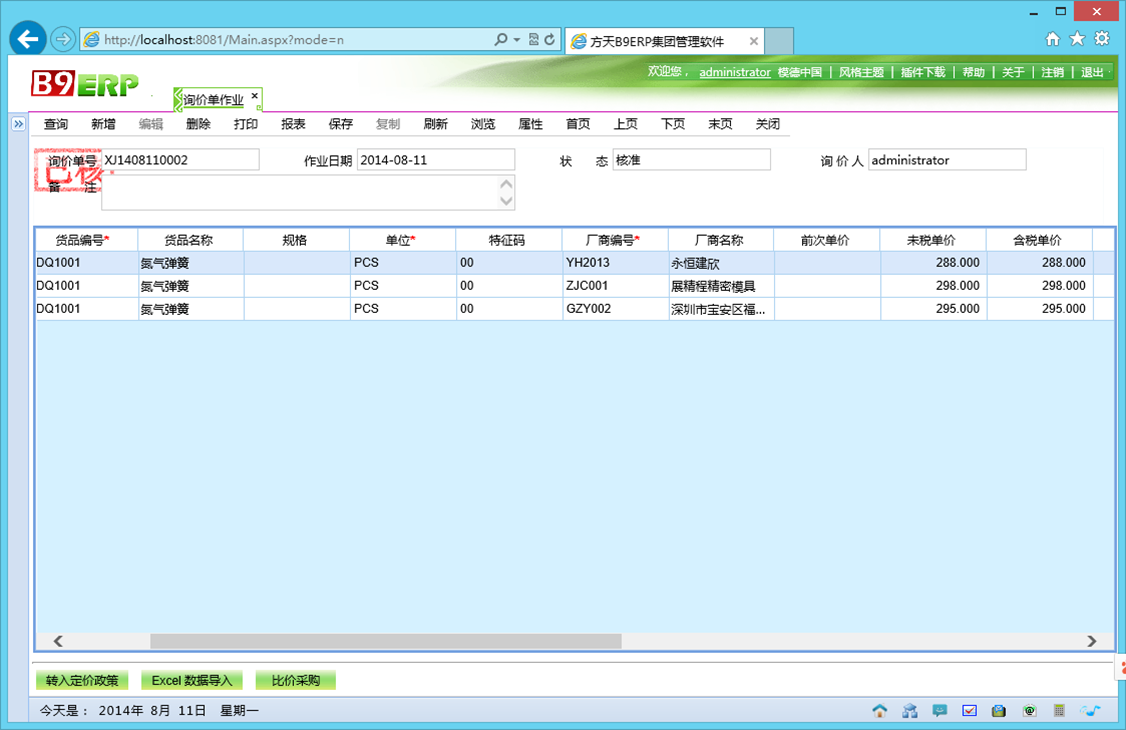The height and width of the screenshot is (730, 1126).
Task: Expand the left sidebar with double-arrow icon
Action: (18, 124)
